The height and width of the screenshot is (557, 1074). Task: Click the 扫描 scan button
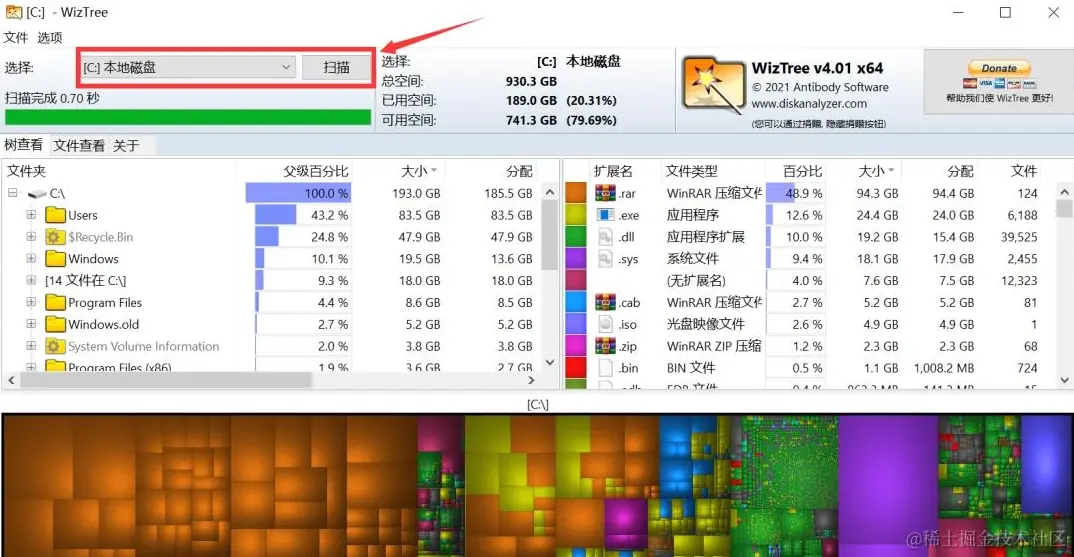point(336,67)
